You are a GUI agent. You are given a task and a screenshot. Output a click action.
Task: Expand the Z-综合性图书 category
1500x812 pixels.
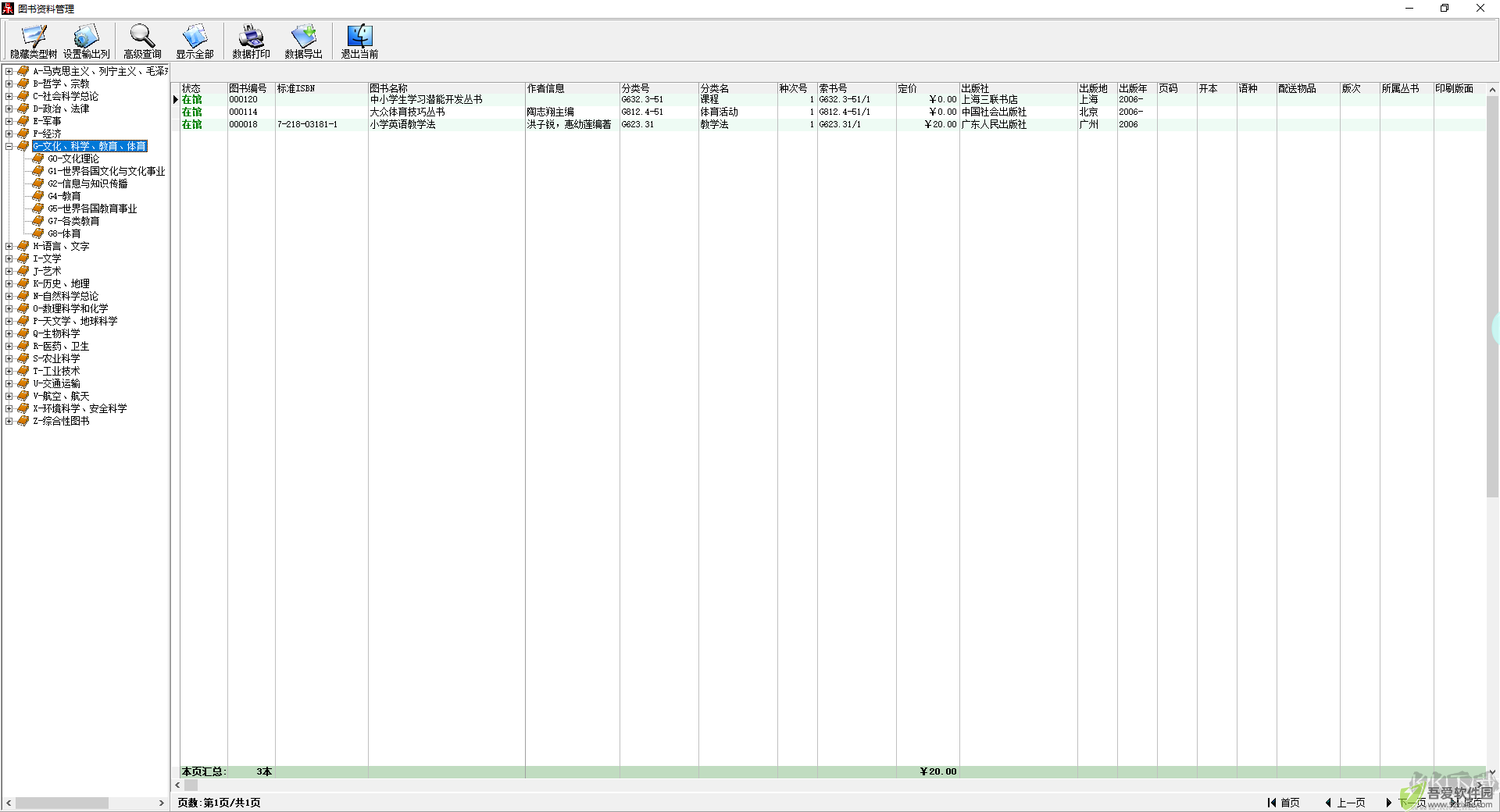(x=9, y=421)
